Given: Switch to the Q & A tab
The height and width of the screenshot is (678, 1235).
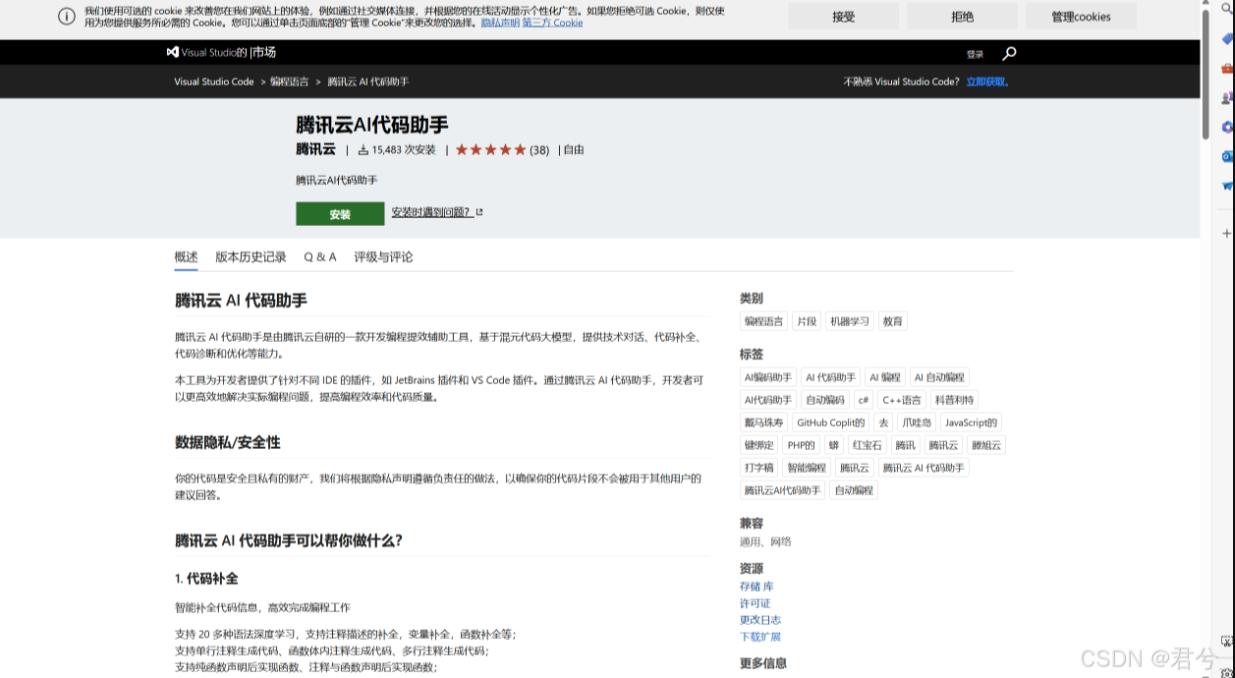Looking at the screenshot, I should tap(319, 256).
